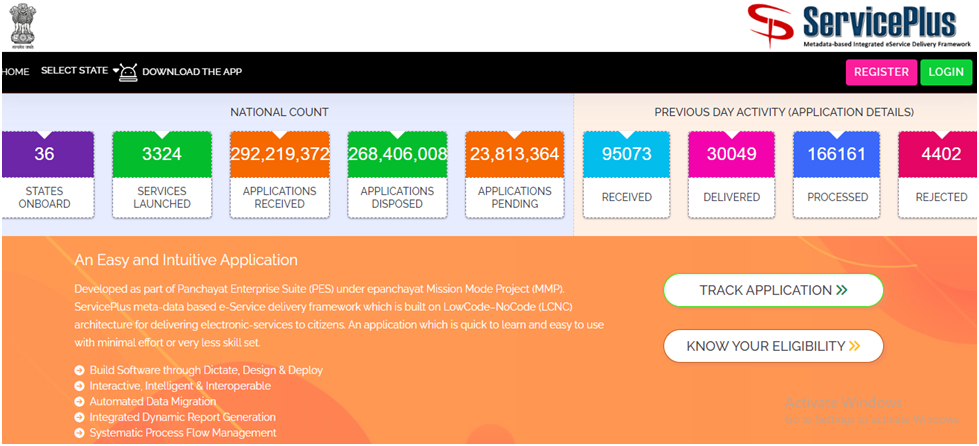Click the double chevron in KNOW YOUR ELIGIBILITY
Viewport: 979px width, 446px height.
tap(854, 347)
